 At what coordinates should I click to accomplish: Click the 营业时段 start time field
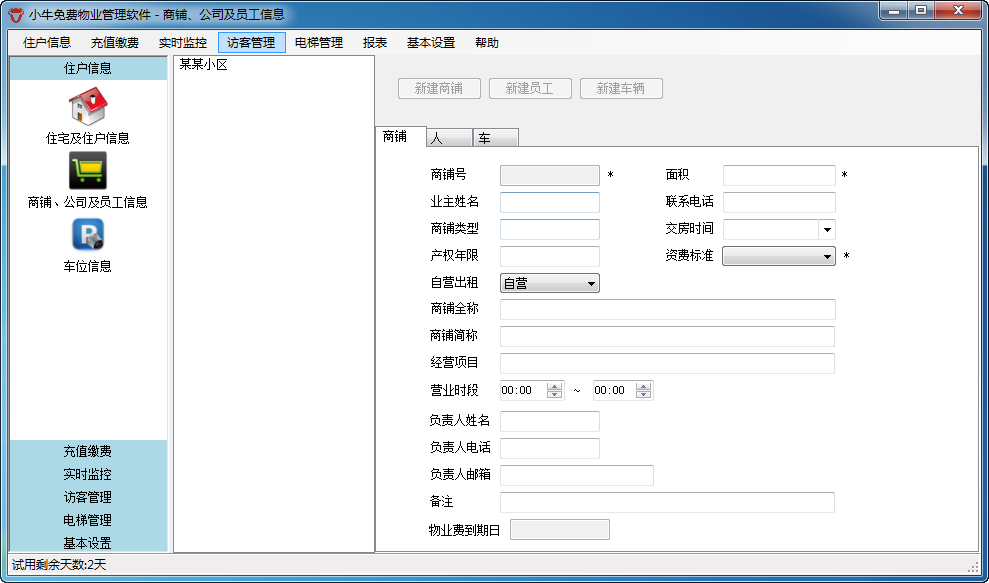(523, 391)
